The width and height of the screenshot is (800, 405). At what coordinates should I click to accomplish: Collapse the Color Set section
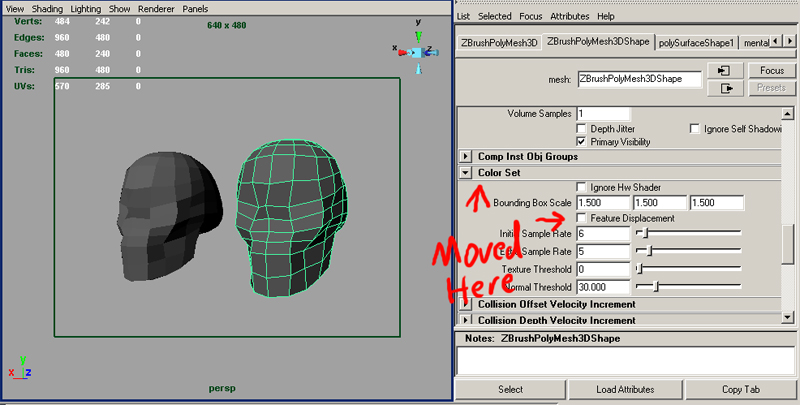click(466, 172)
